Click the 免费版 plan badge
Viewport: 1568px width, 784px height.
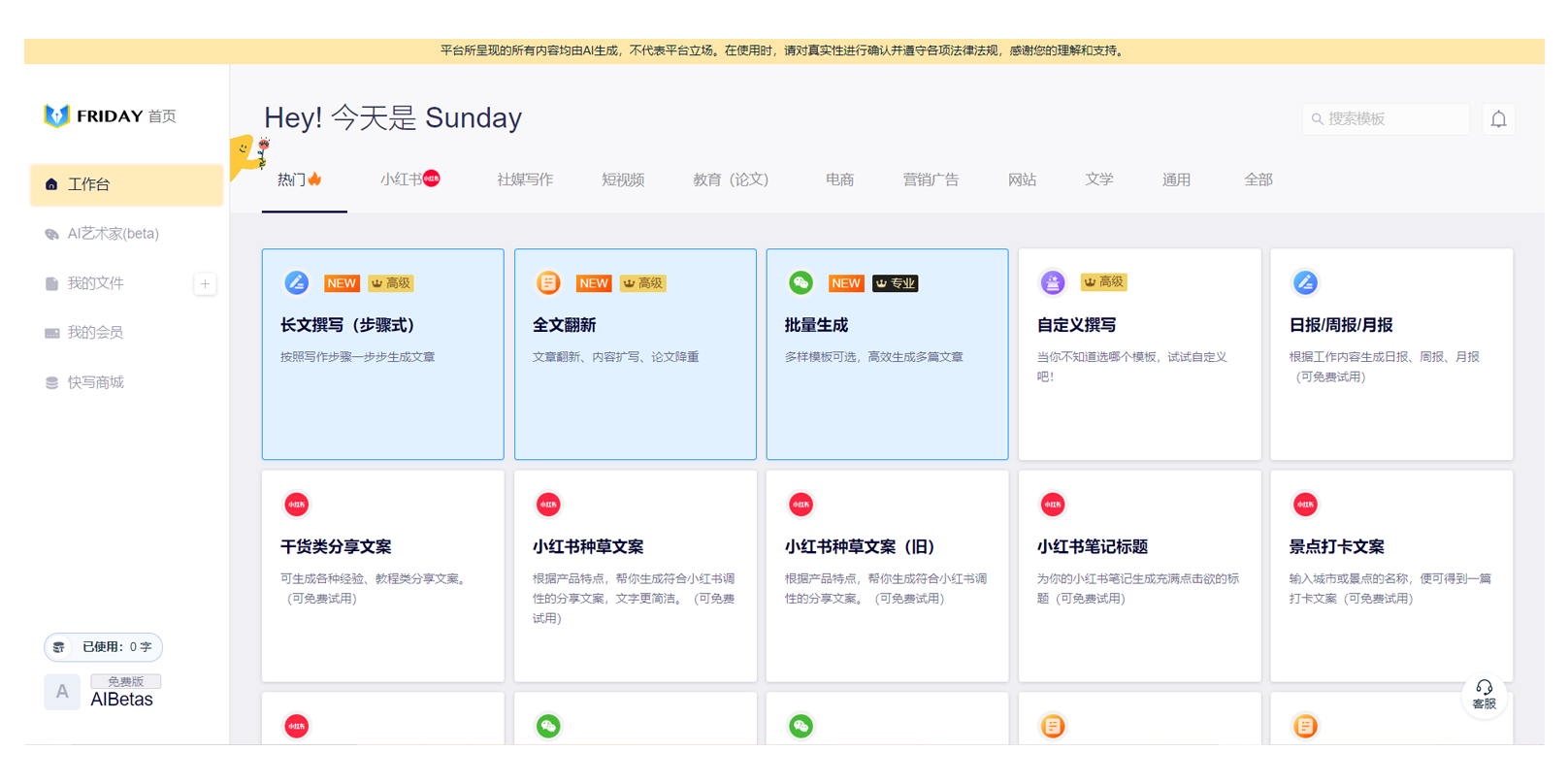coord(126,681)
